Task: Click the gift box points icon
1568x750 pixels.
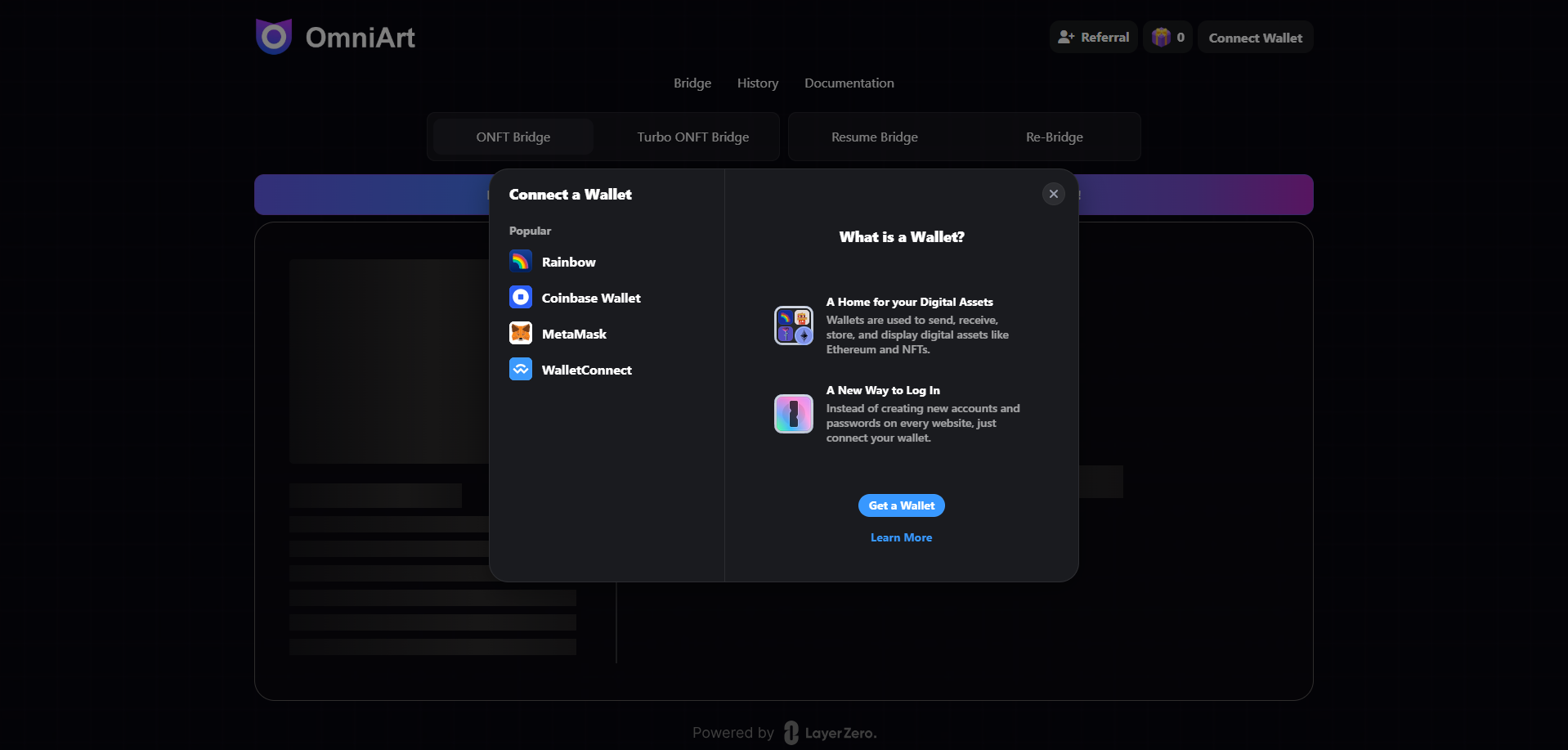Action: tap(1161, 37)
